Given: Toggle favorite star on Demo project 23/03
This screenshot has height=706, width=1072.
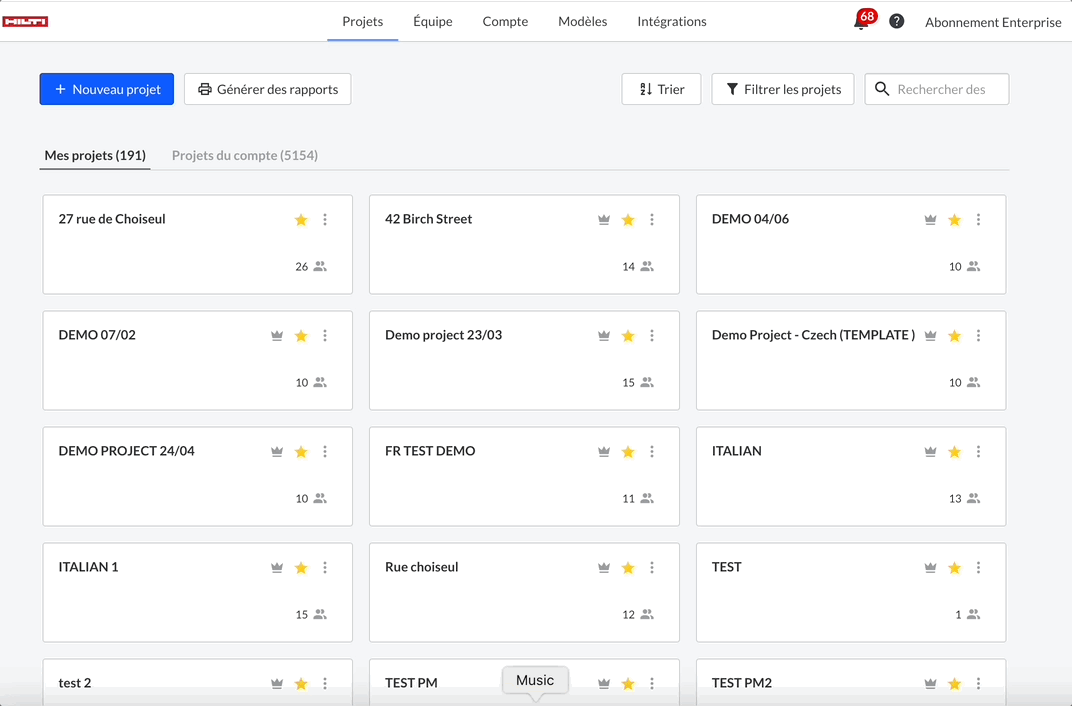Looking at the screenshot, I should coord(628,336).
